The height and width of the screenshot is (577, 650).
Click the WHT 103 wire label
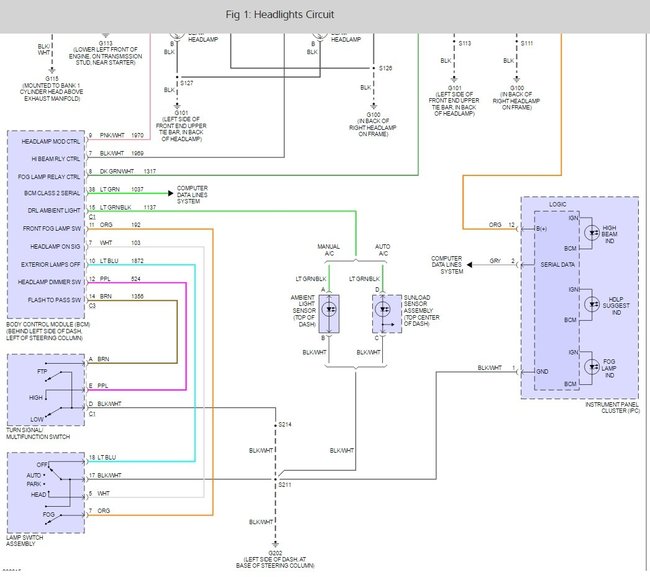pyautogui.click(x=120, y=243)
